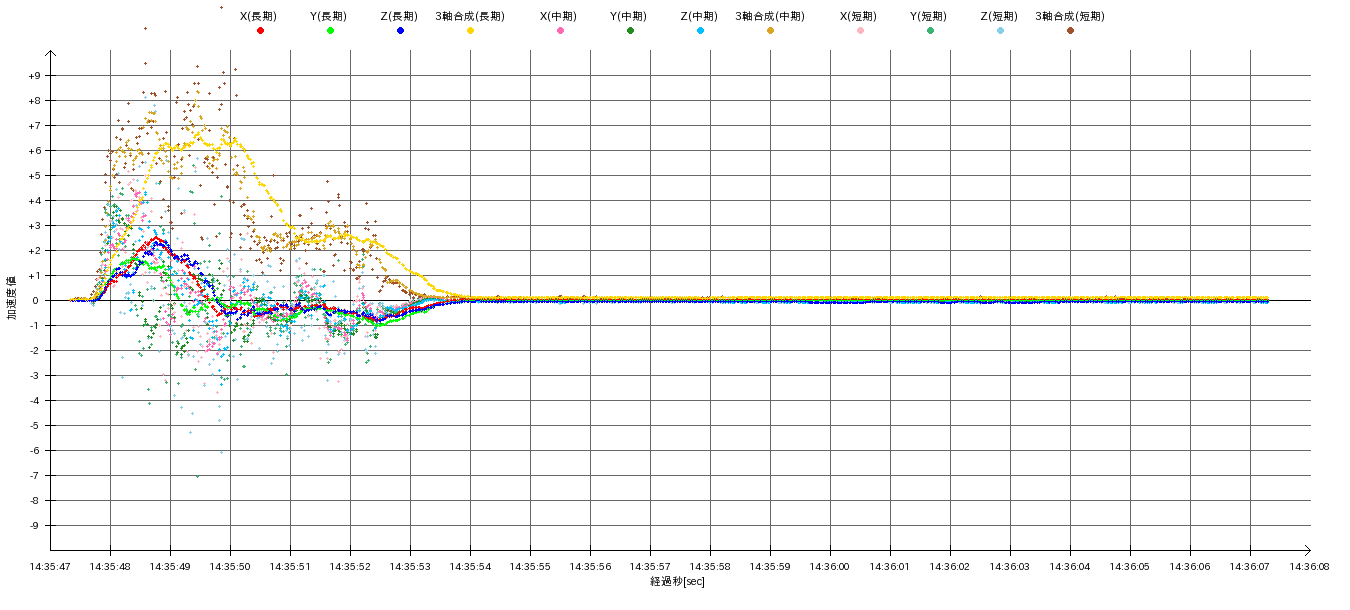Click the 加速度値 y-axis title

click(x=13, y=297)
